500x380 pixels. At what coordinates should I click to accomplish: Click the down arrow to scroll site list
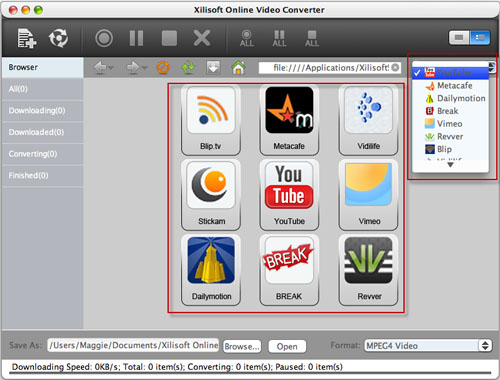(x=450, y=165)
